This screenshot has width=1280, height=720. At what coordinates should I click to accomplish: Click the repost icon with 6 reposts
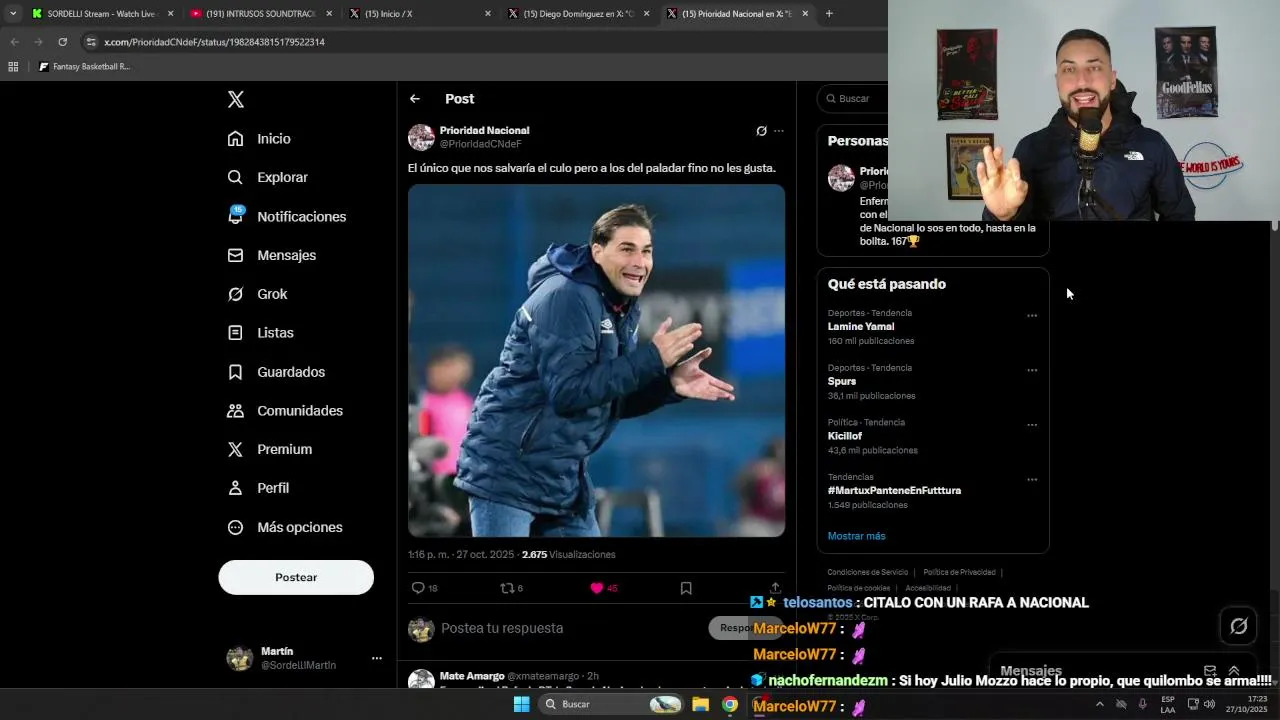(x=507, y=588)
